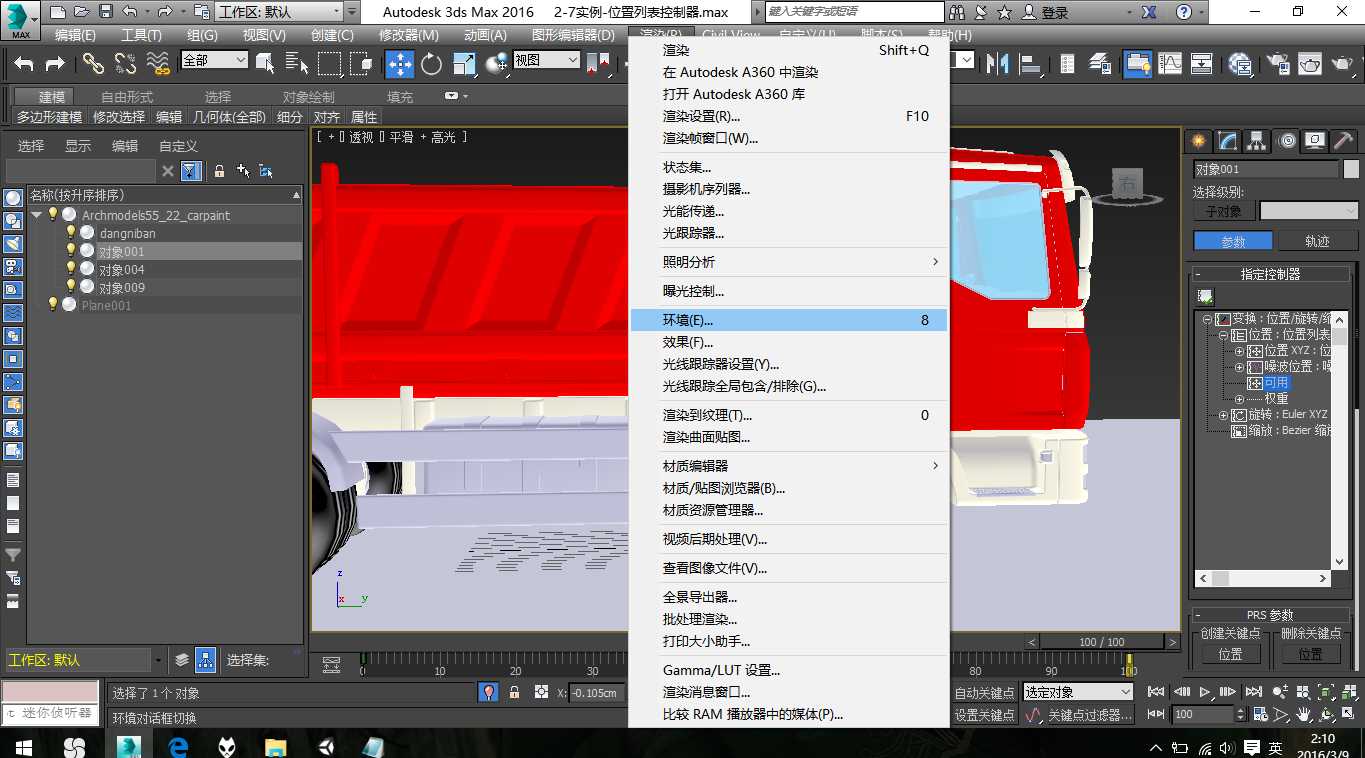Click the Select and Place tool
The width and height of the screenshot is (1365, 758).
click(x=496, y=64)
